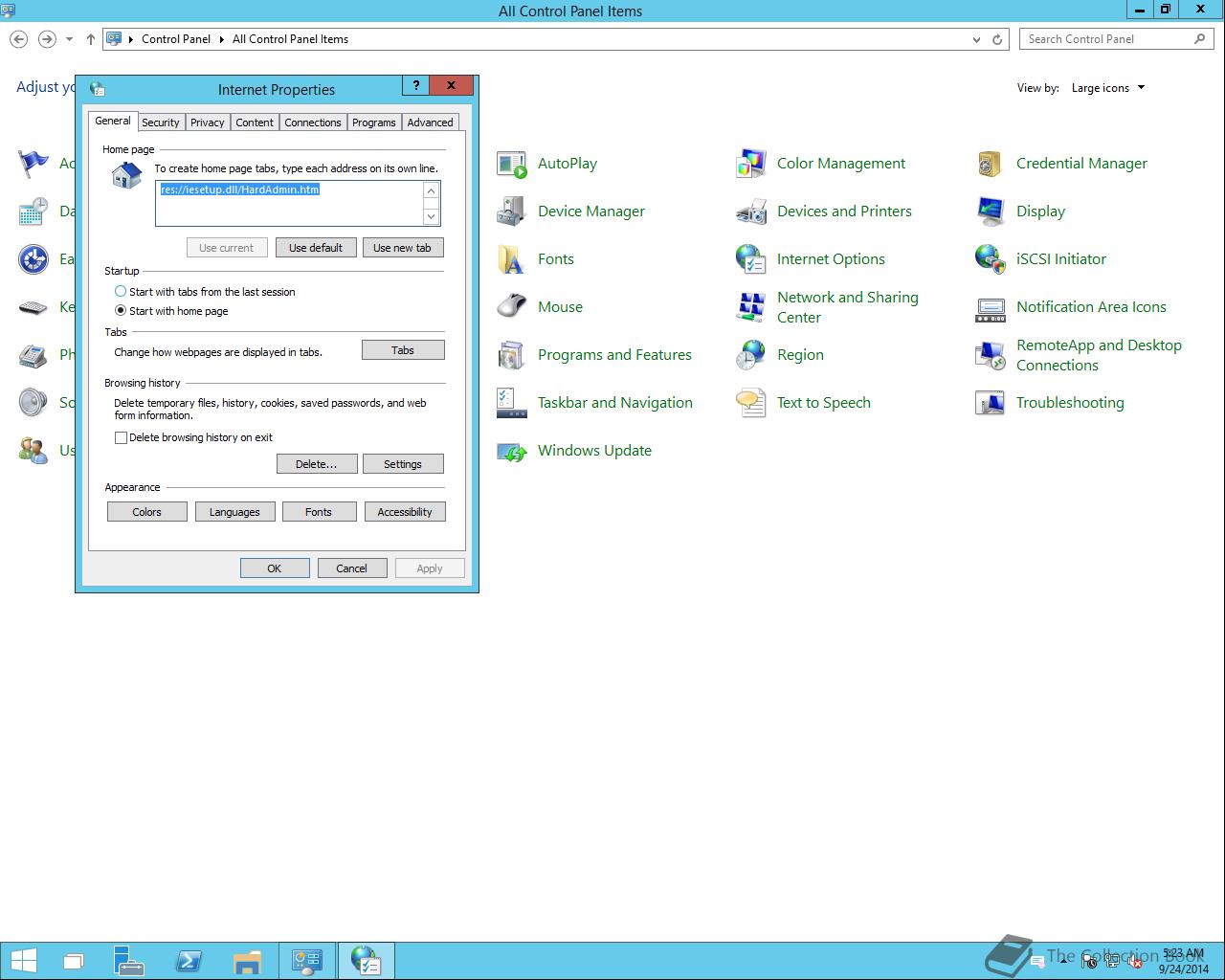The width and height of the screenshot is (1225, 980).
Task: Expand the View by Large icons dropdown
Action: click(1108, 88)
